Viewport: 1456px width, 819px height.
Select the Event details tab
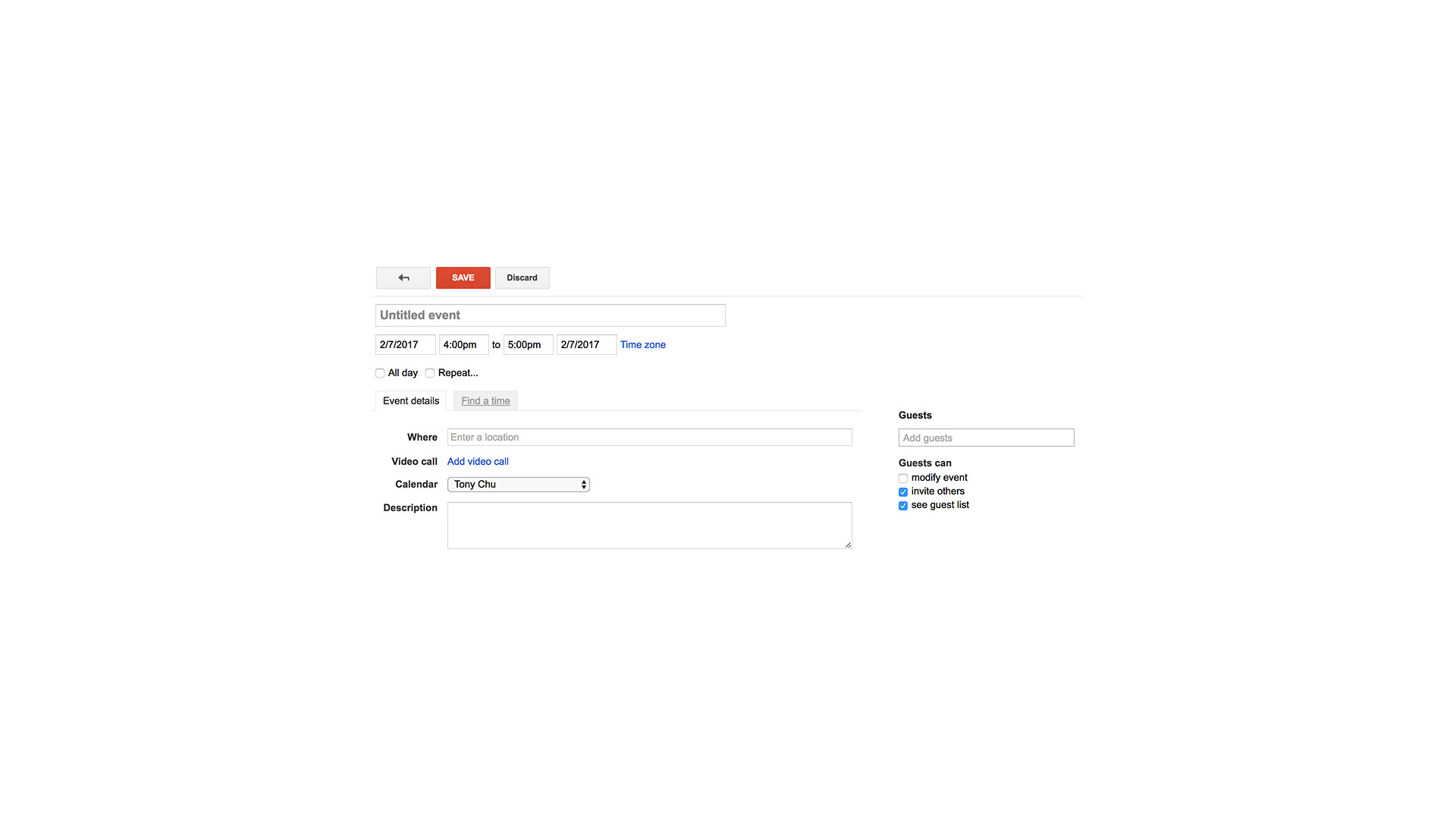point(410,400)
